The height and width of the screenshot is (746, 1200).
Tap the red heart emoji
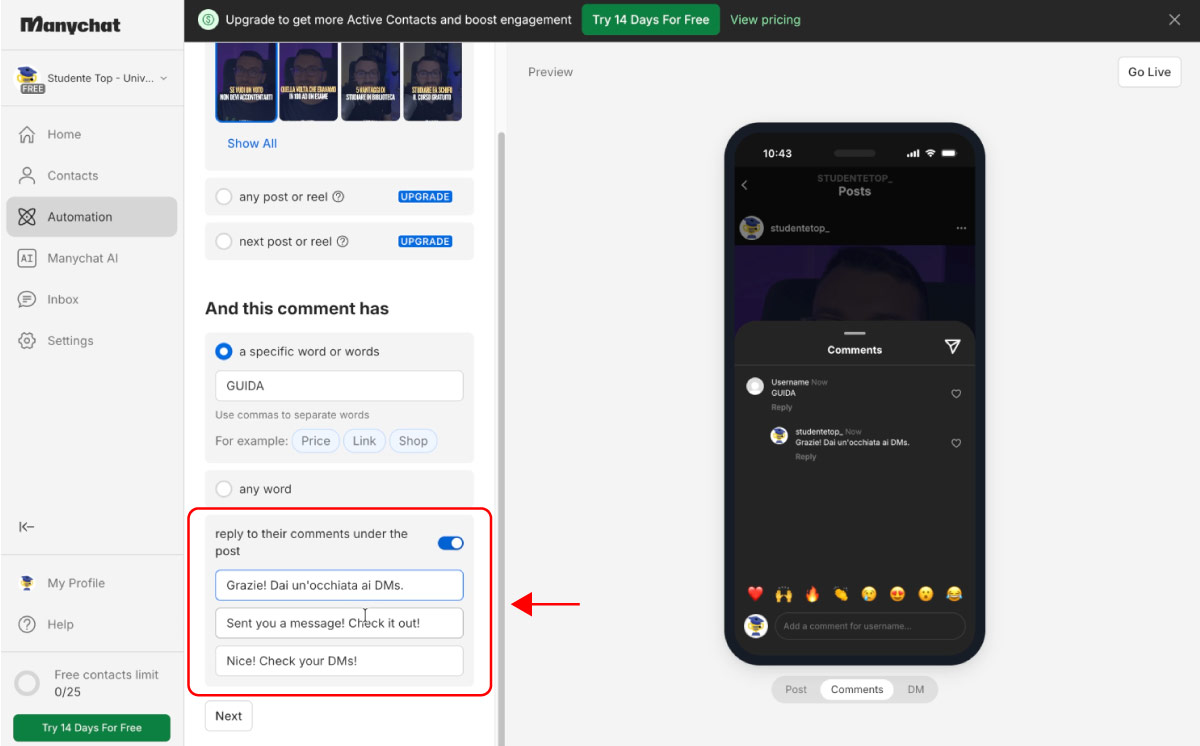point(755,594)
